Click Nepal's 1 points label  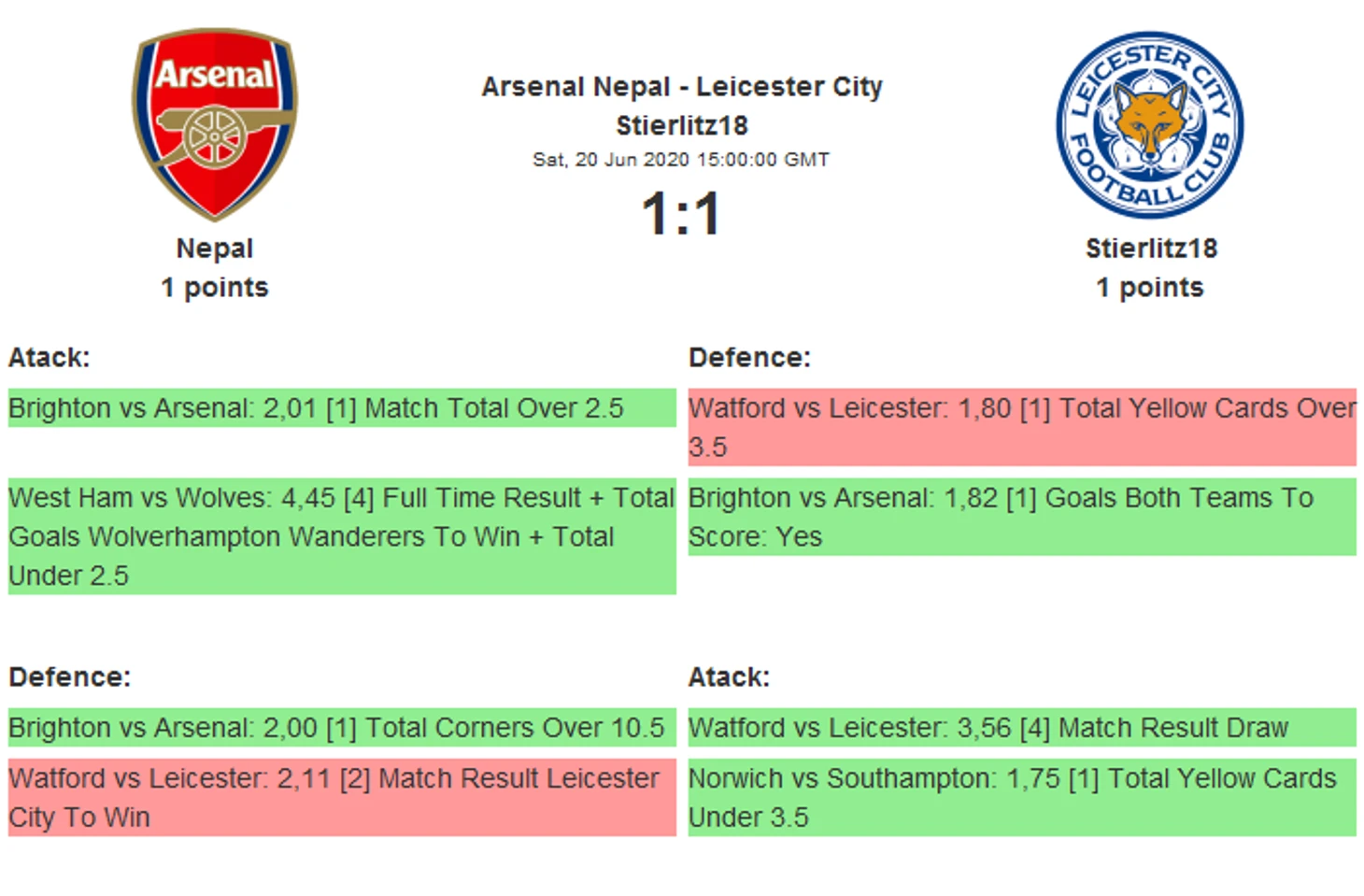click(214, 288)
